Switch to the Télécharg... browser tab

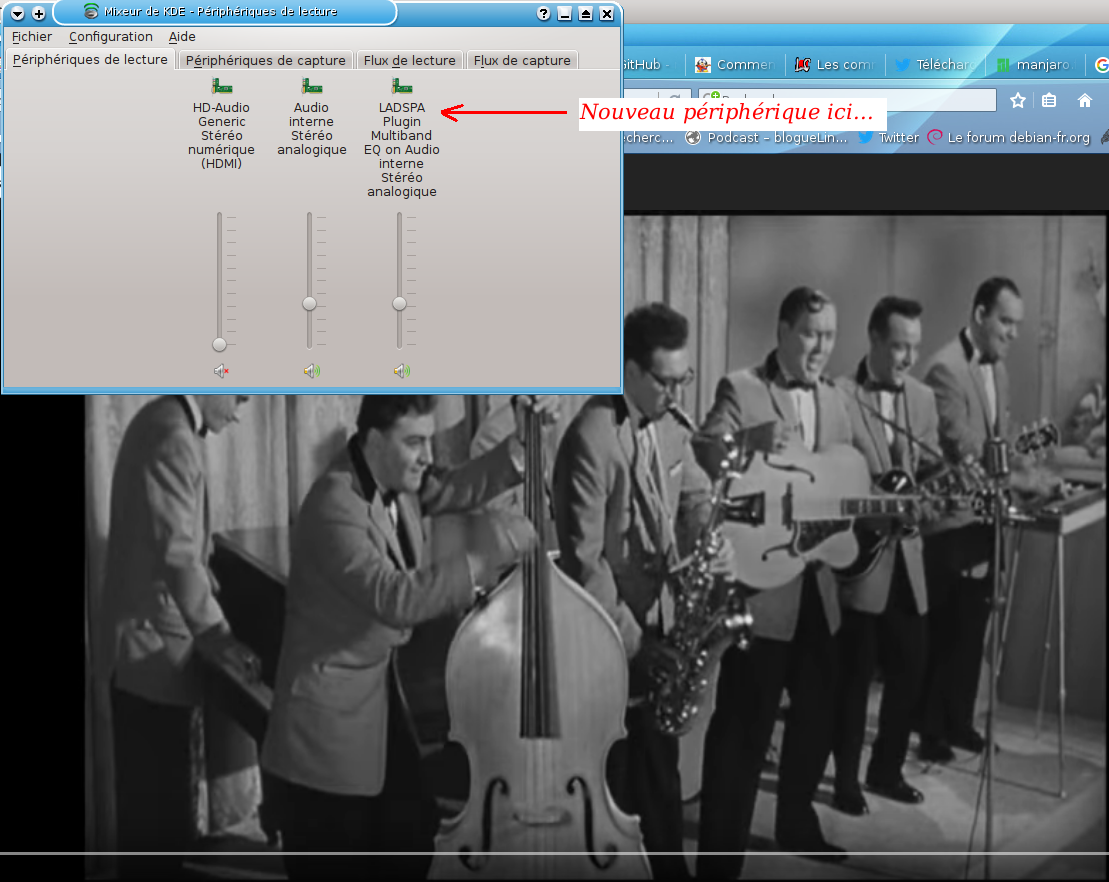(936, 64)
